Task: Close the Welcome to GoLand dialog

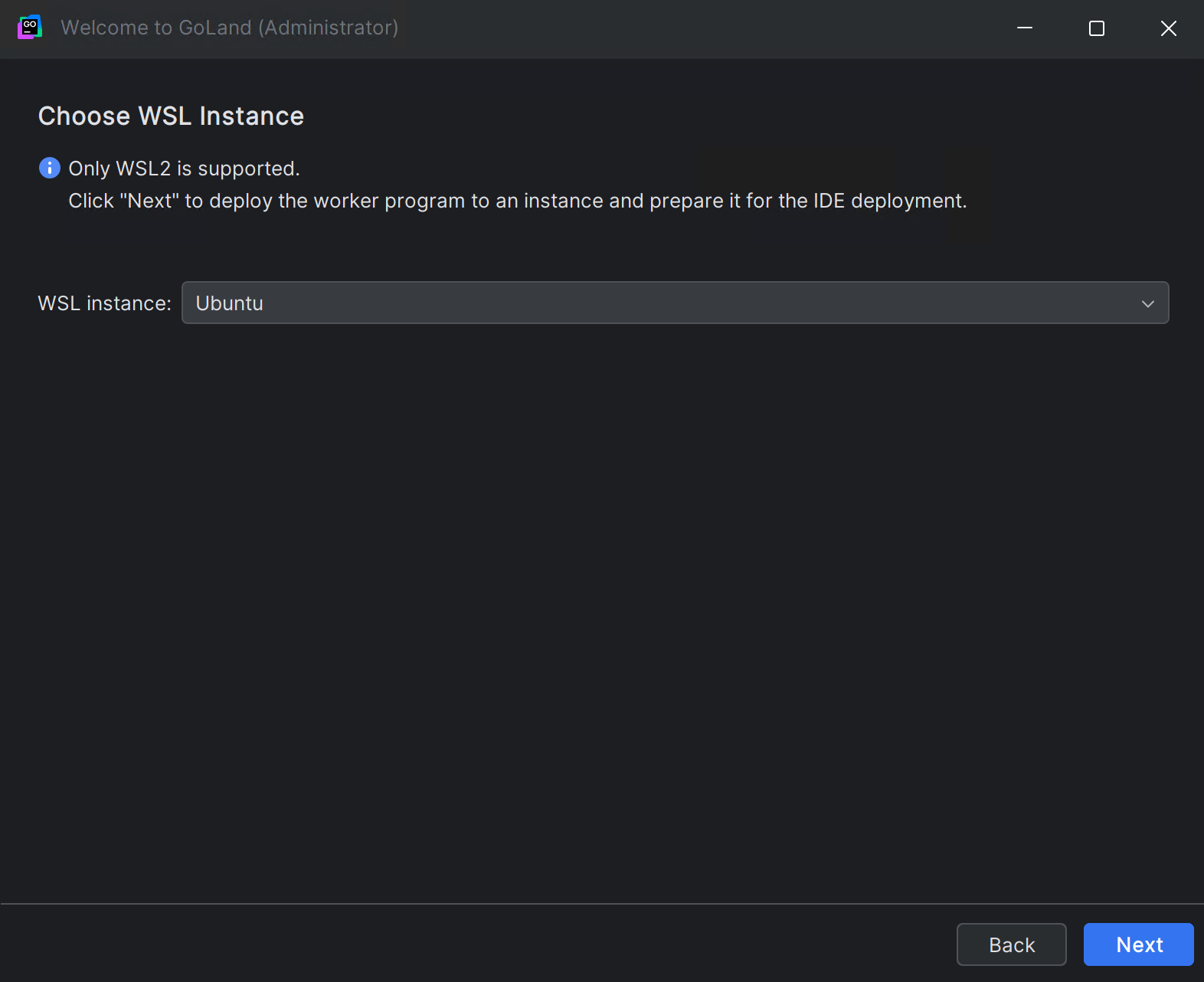Action: pos(1168,28)
